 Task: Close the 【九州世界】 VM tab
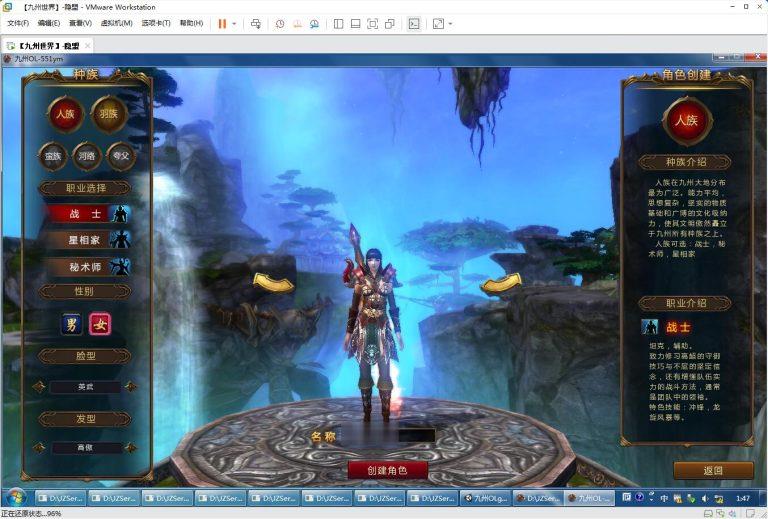coord(87,46)
